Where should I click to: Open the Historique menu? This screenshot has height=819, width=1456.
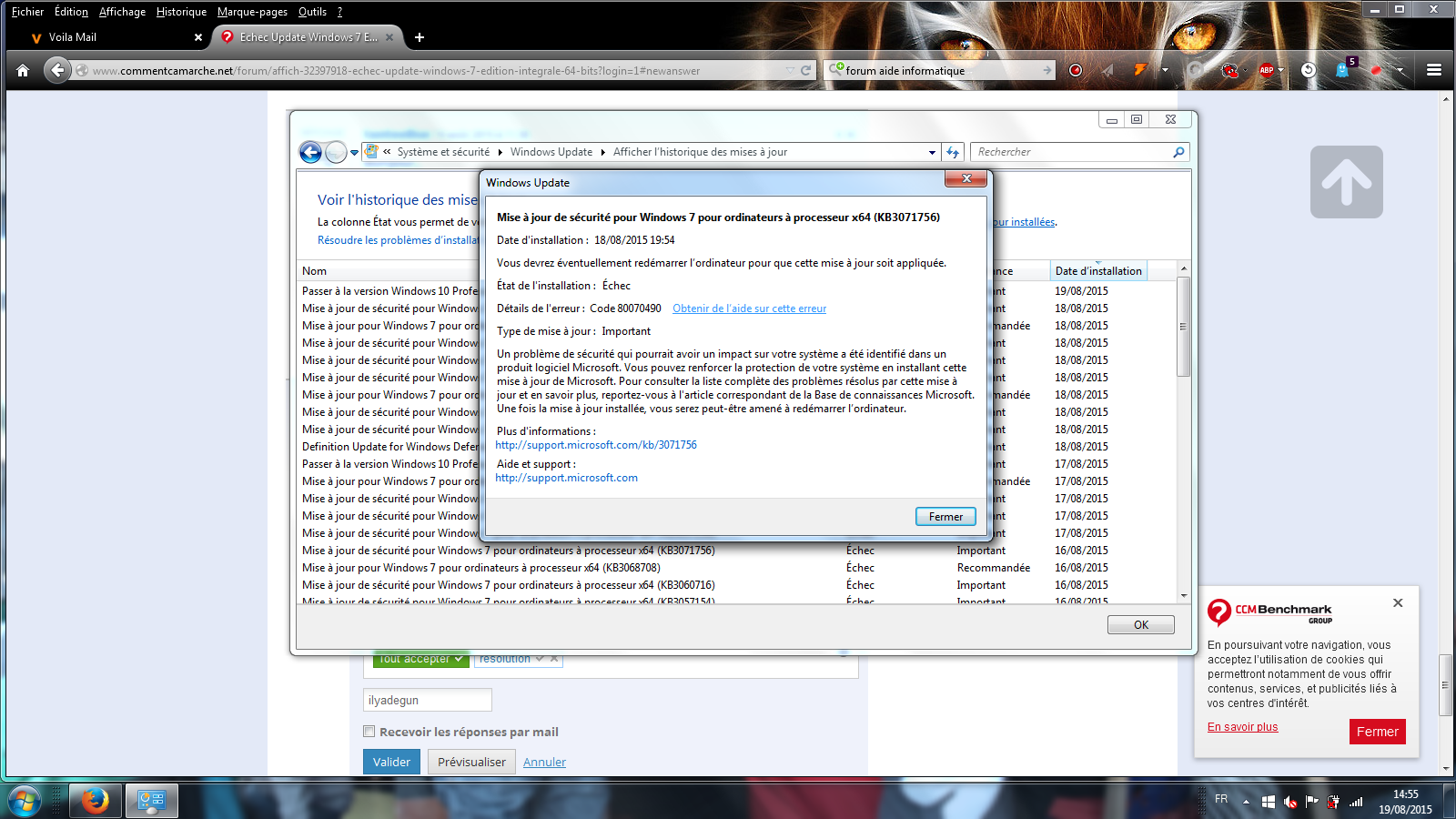(181, 12)
